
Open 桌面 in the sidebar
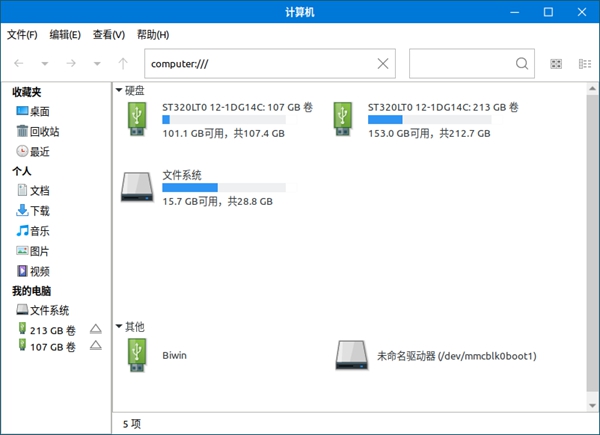pyautogui.click(x=33, y=111)
